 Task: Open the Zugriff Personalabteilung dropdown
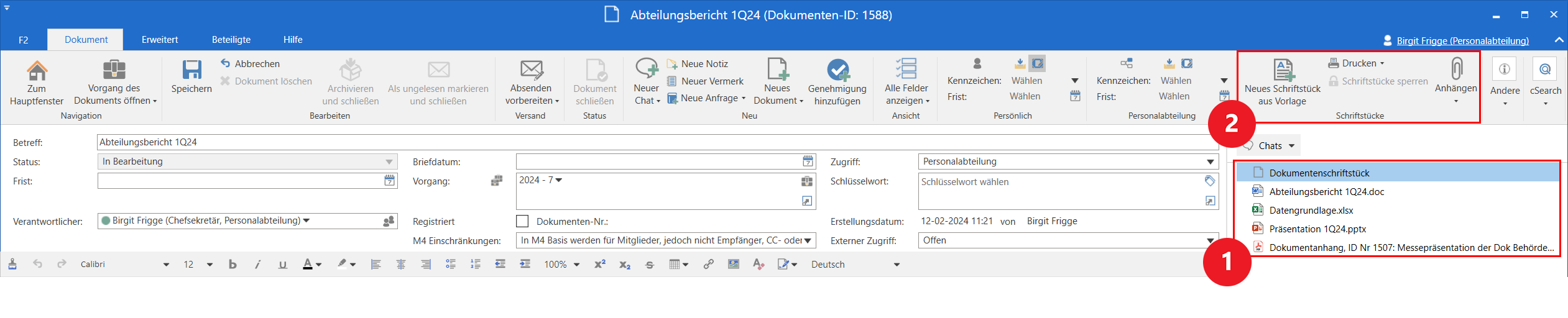point(1210,162)
